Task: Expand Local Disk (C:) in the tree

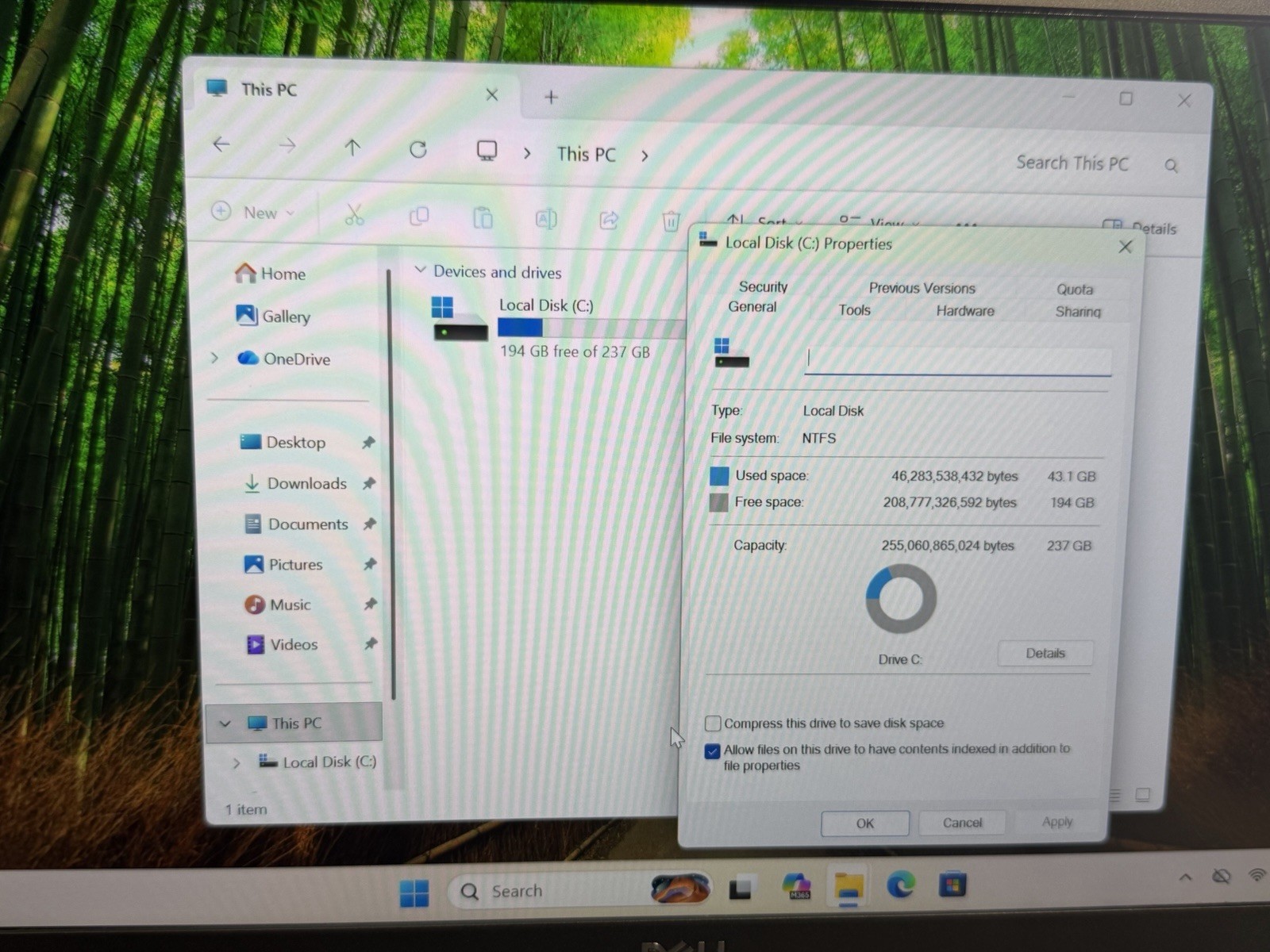Action: click(236, 763)
